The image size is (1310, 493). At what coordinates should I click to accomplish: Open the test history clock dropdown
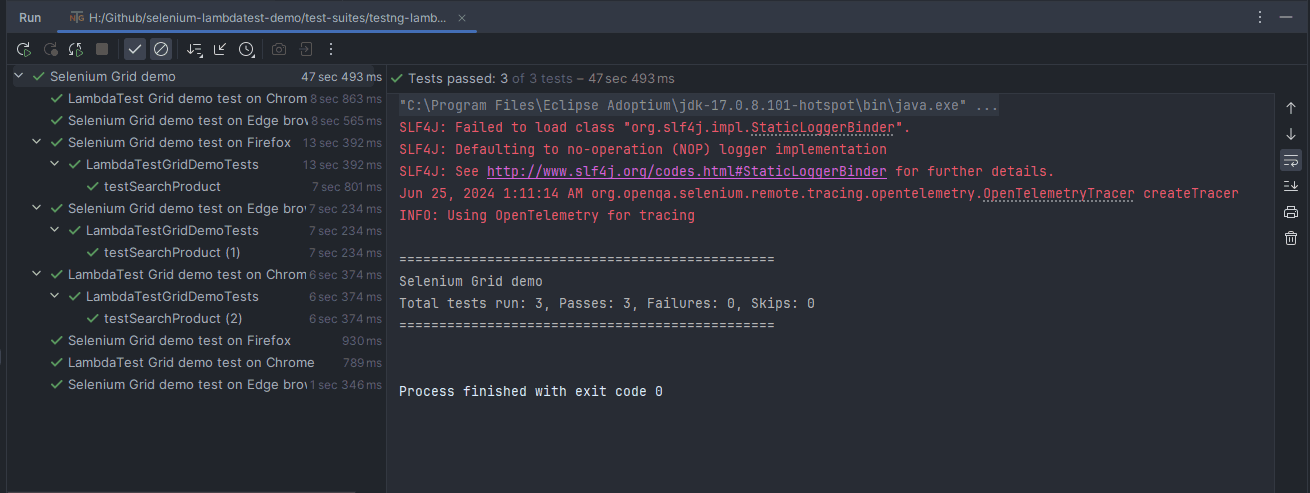click(x=246, y=49)
